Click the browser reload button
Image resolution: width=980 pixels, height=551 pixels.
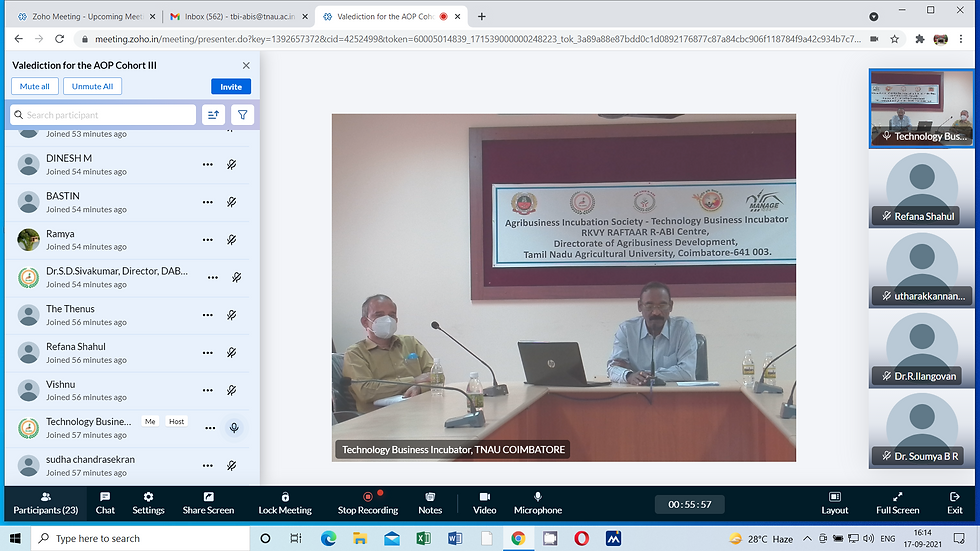59,39
